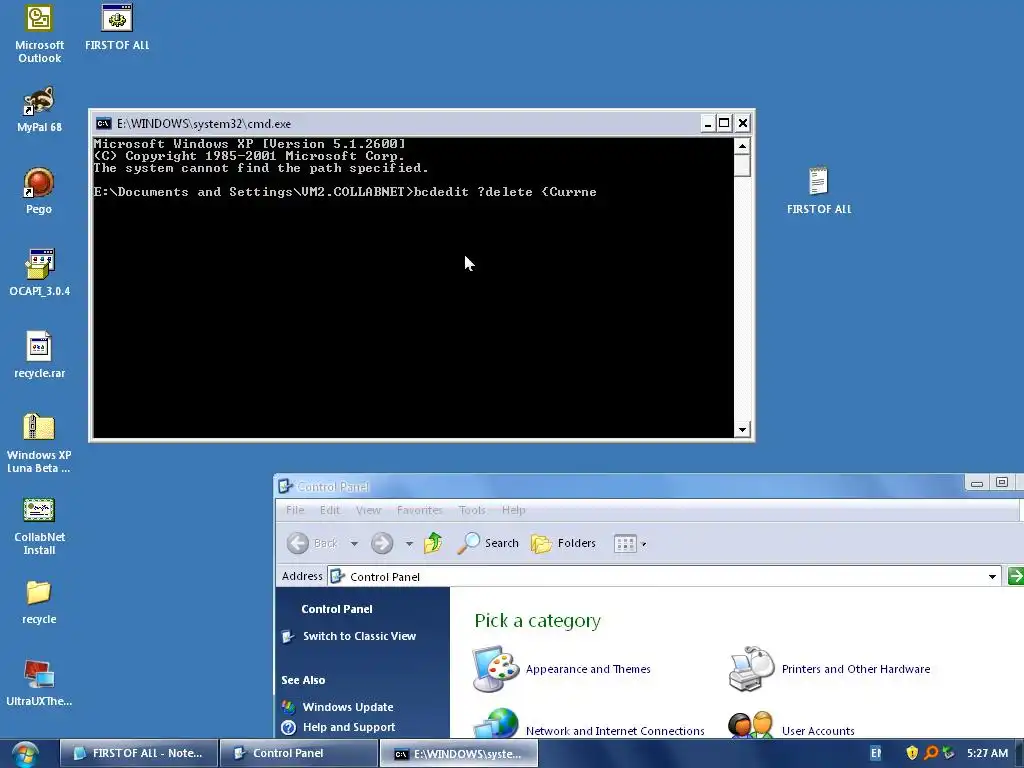Click cmd scrollbar up arrow
Image resolution: width=1024 pixels, height=768 pixels.
click(742, 146)
